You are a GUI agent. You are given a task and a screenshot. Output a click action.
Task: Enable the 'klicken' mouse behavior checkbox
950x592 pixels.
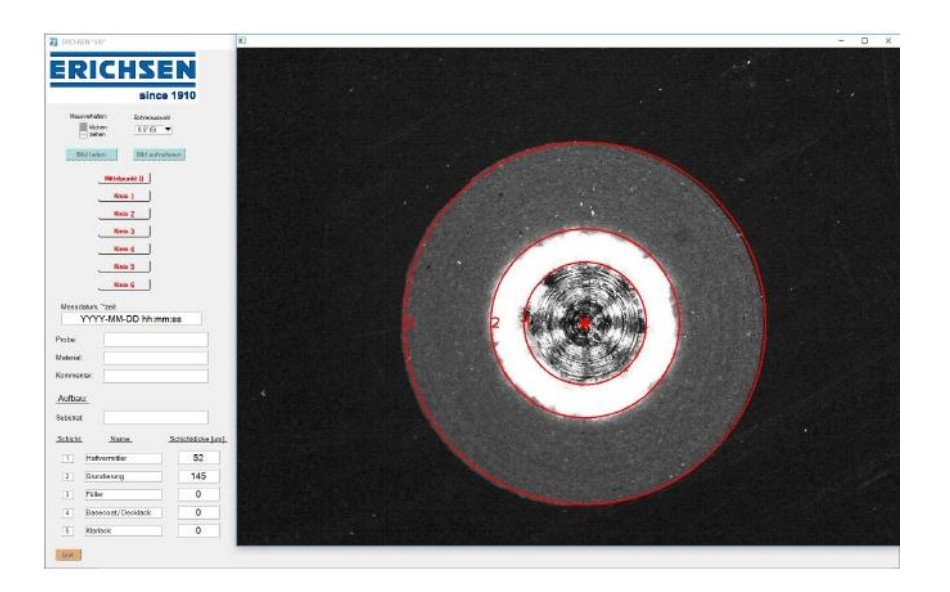coord(84,127)
